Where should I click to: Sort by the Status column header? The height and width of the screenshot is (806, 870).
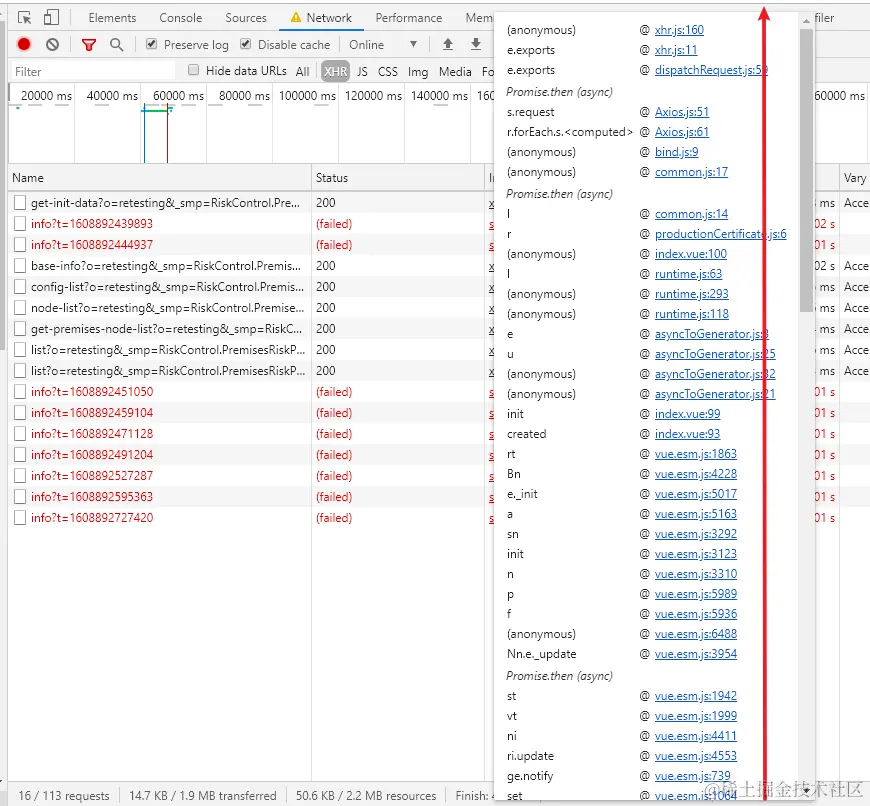398,178
